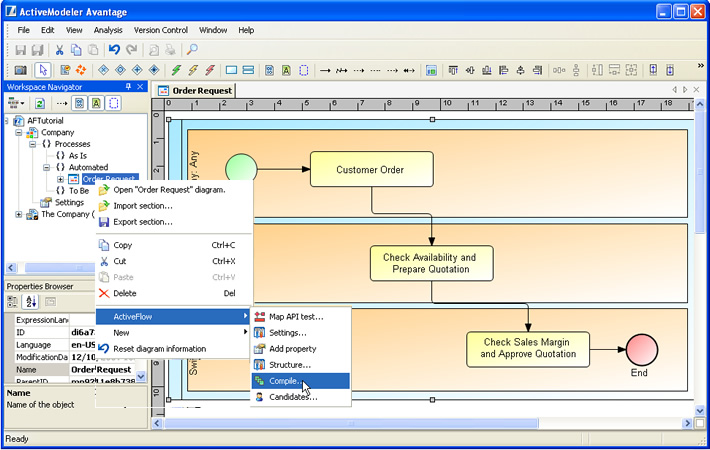Click the Workspace Navigator horizontal scrollbar thumb
The width and height of the screenshot is (710, 450).
click(x=59, y=268)
